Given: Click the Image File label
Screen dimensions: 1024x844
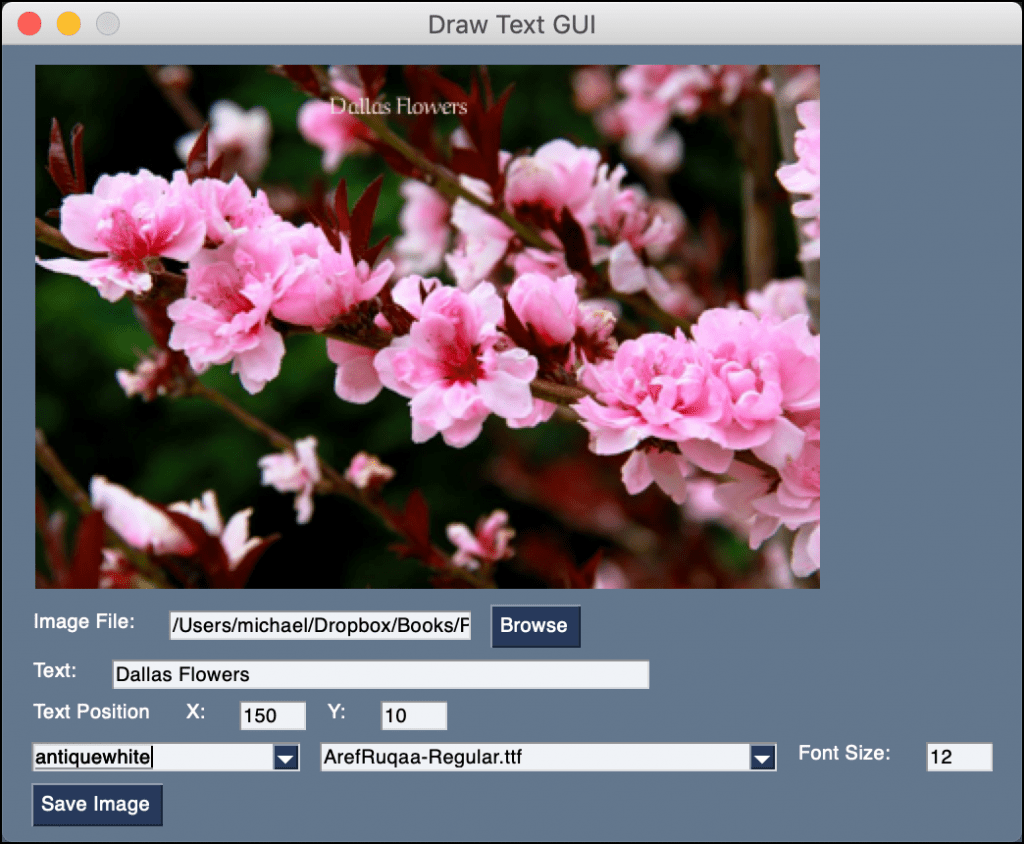Looking at the screenshot, I should click(84, 621).
